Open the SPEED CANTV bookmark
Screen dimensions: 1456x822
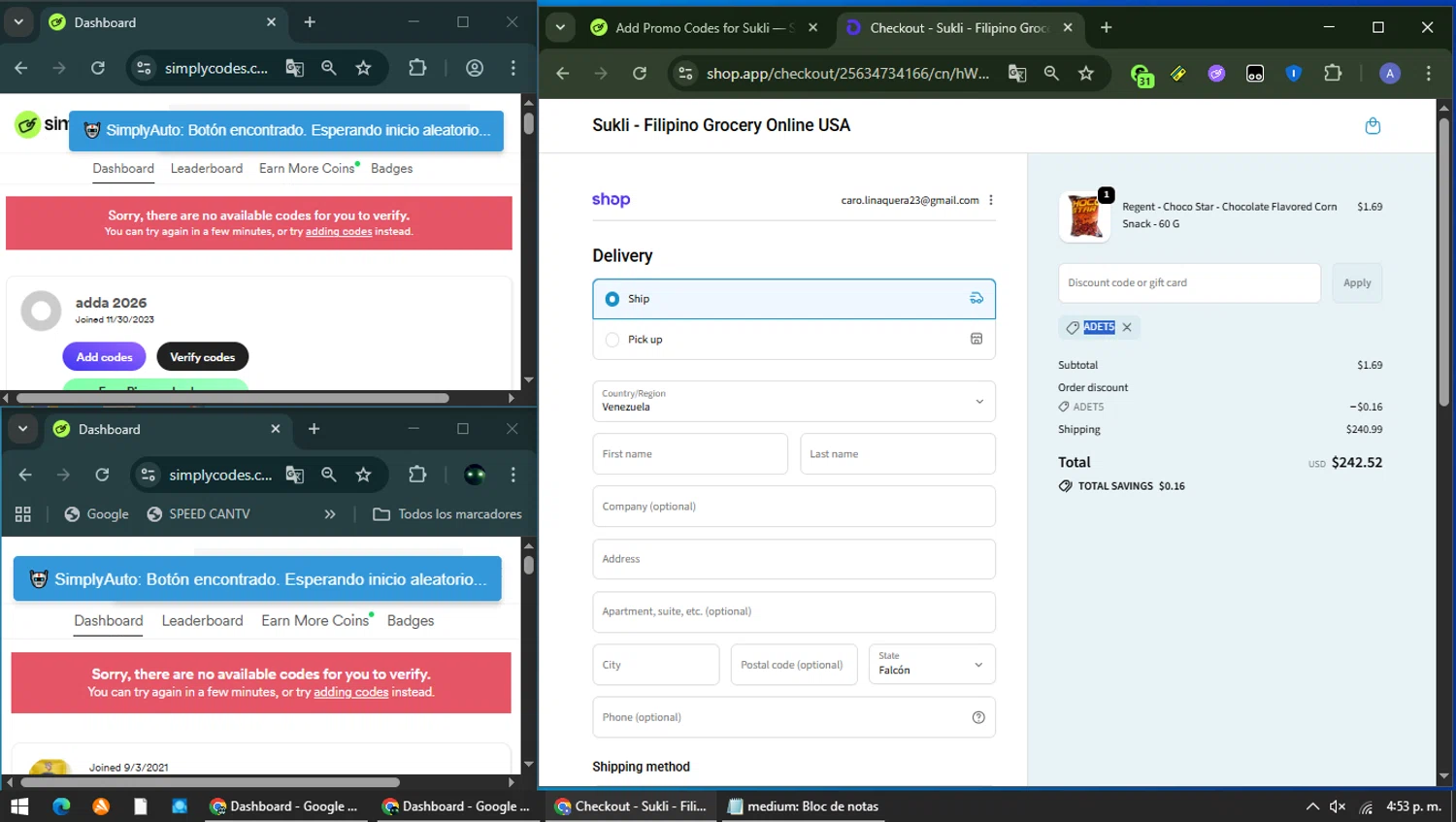coord(199,514)
